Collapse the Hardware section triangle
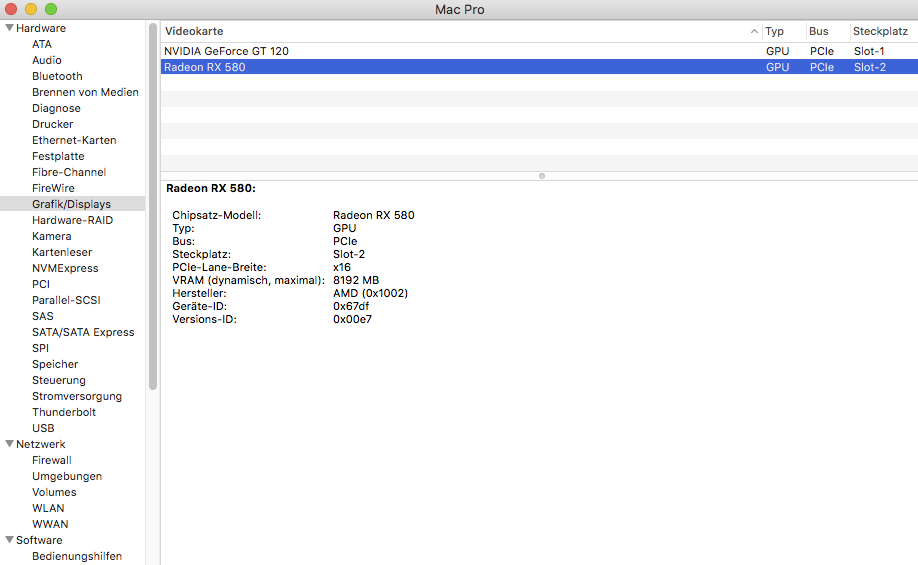918x565 pixels. pos(9,28)
